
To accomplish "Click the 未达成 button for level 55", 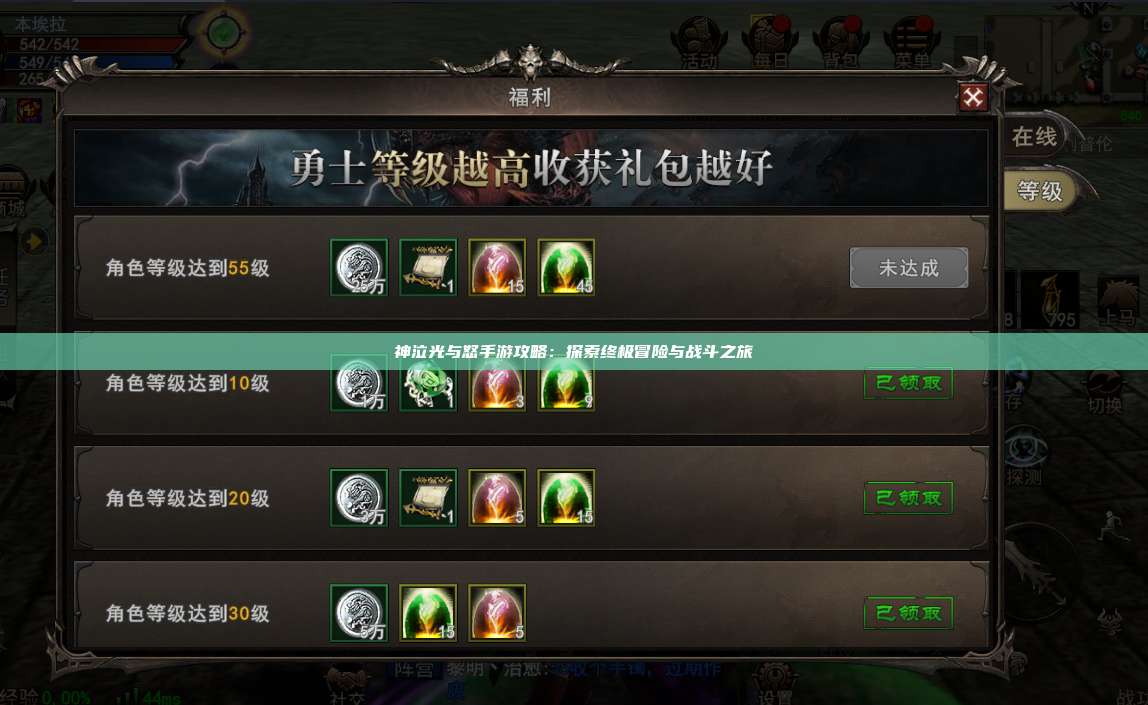I will tap(909, 268).
